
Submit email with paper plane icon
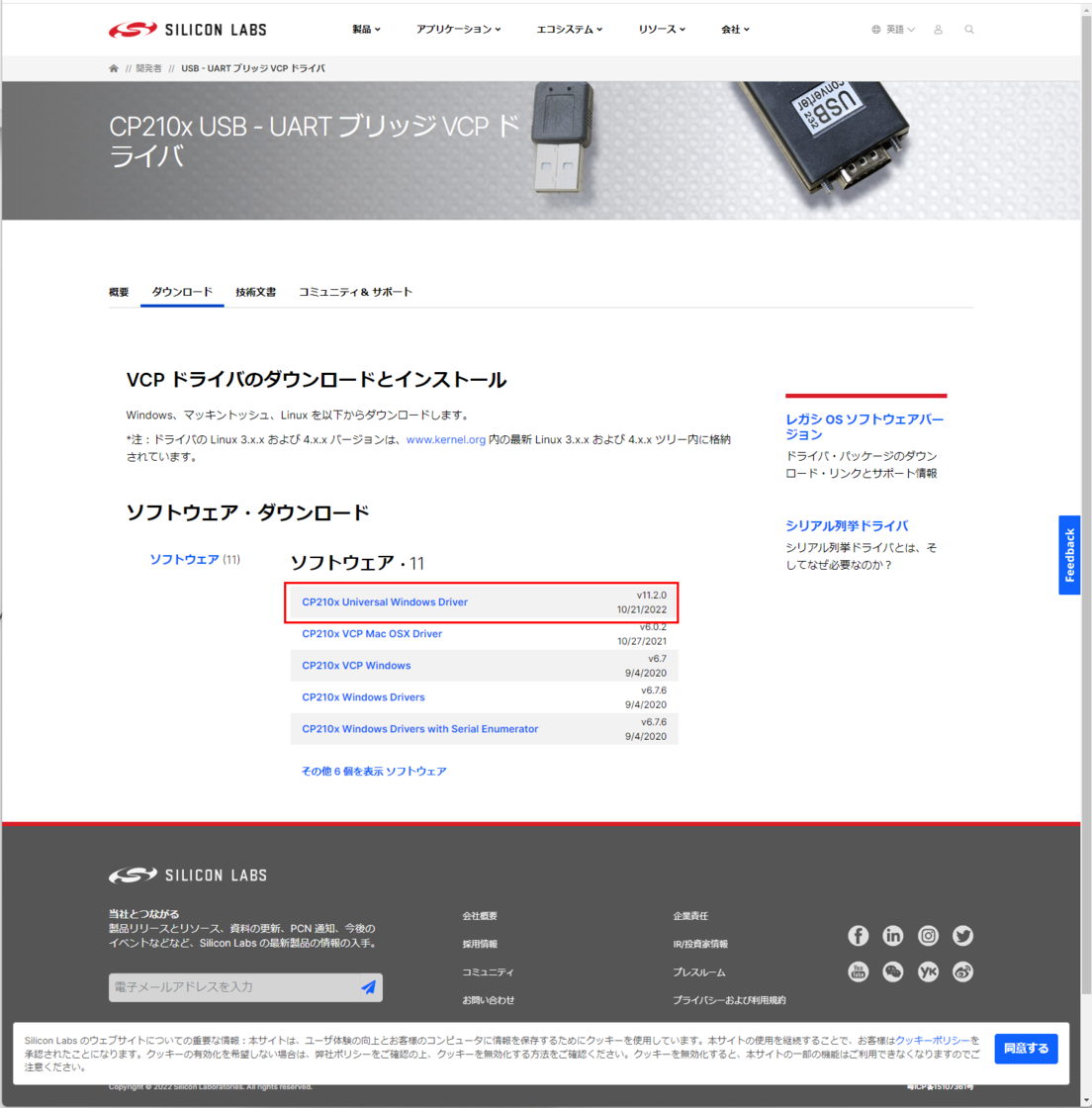[x=369, y=987]
